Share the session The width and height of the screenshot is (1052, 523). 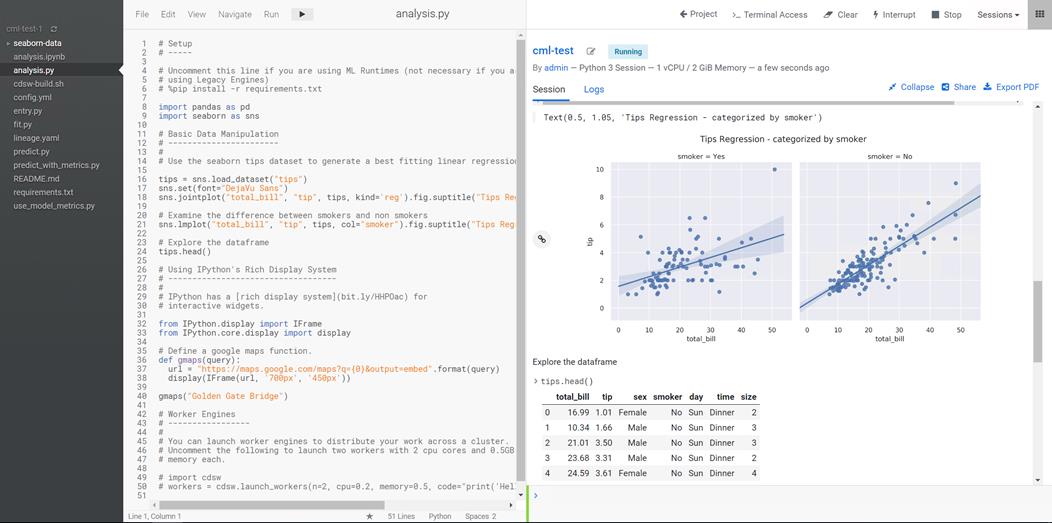(959, 87)
